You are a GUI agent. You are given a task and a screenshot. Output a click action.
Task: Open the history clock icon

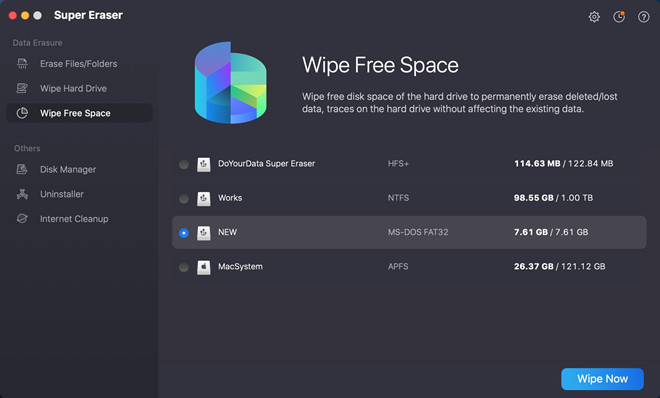point(619,17)
